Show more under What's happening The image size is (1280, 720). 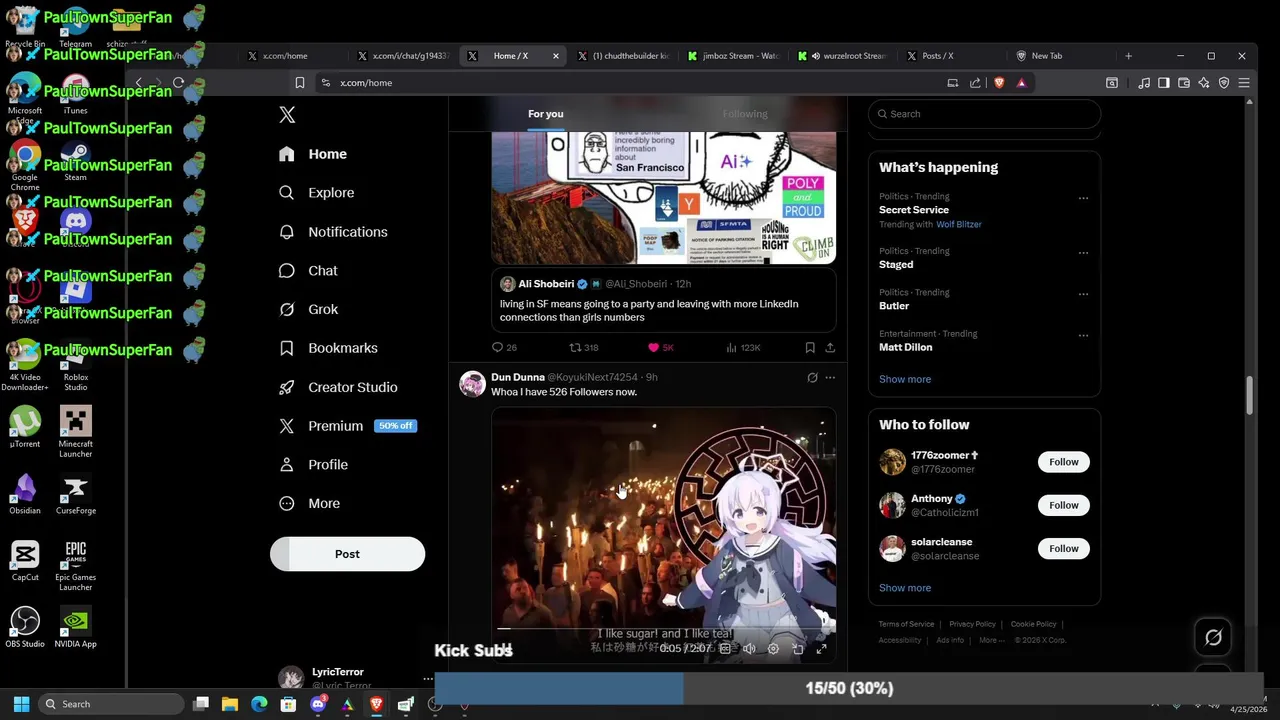905,379
